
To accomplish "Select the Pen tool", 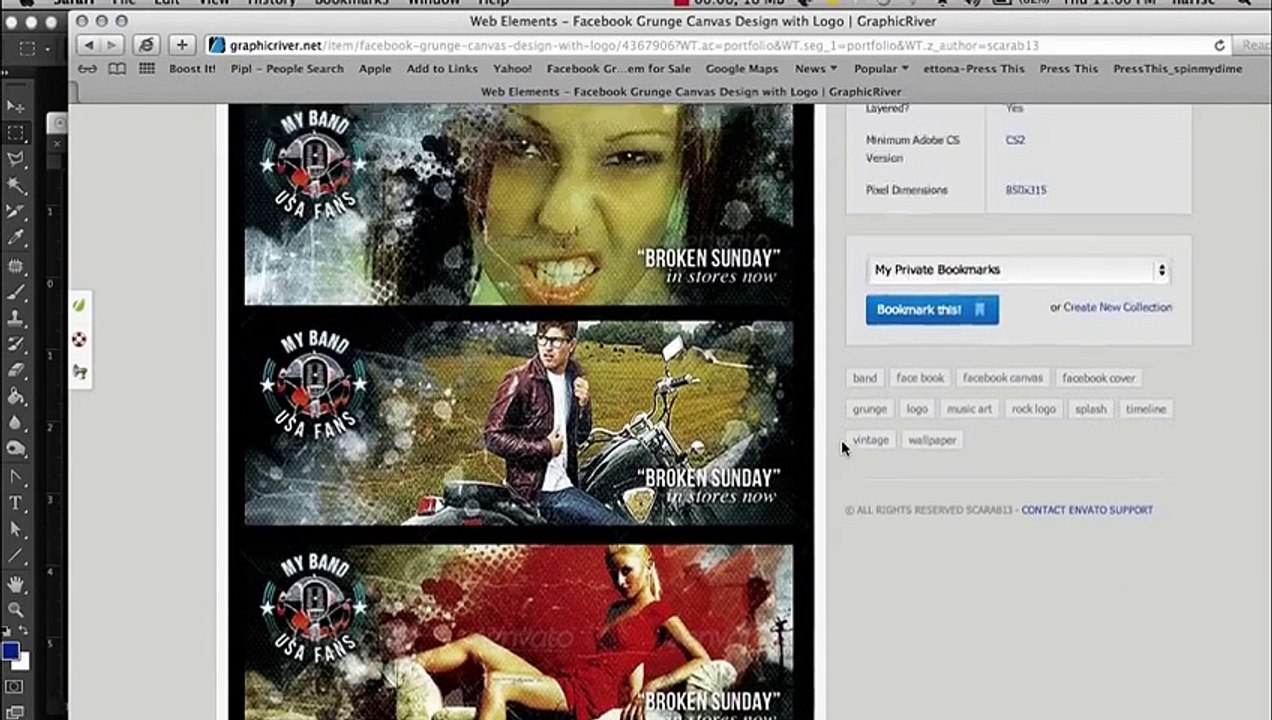I will pos(15,476).
